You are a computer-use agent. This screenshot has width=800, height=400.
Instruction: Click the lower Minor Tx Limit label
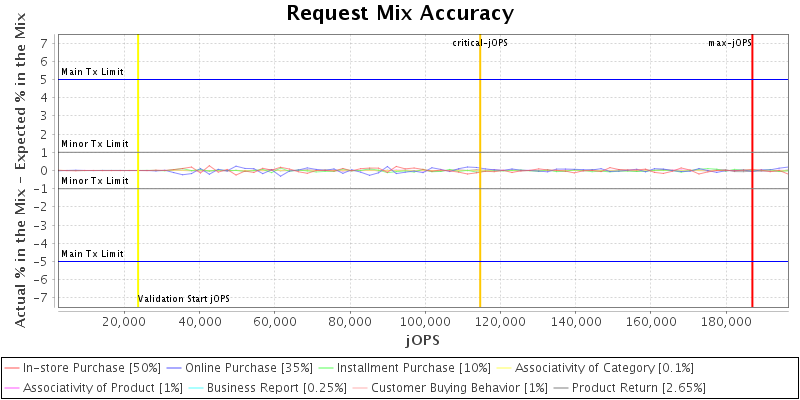click(x=94, y=181)
